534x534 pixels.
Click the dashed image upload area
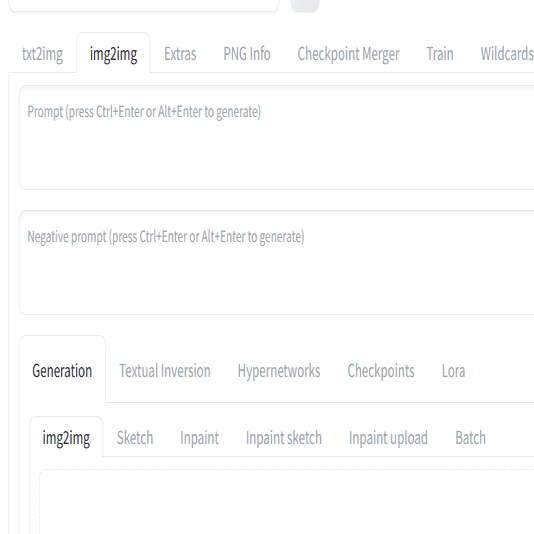tap(287, 502)
